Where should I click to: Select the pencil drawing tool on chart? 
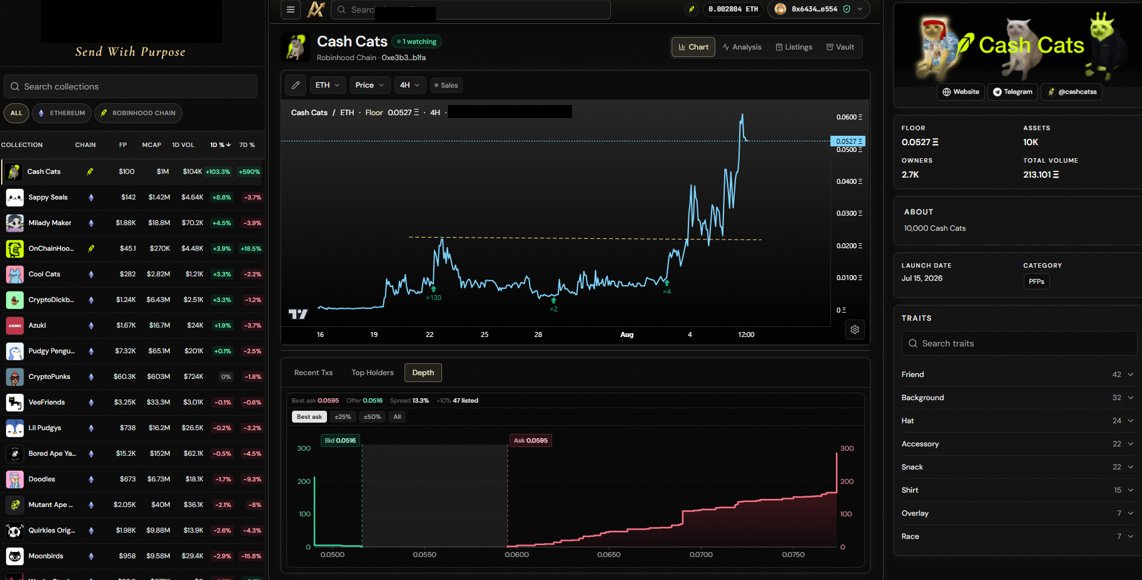[295, 85]
